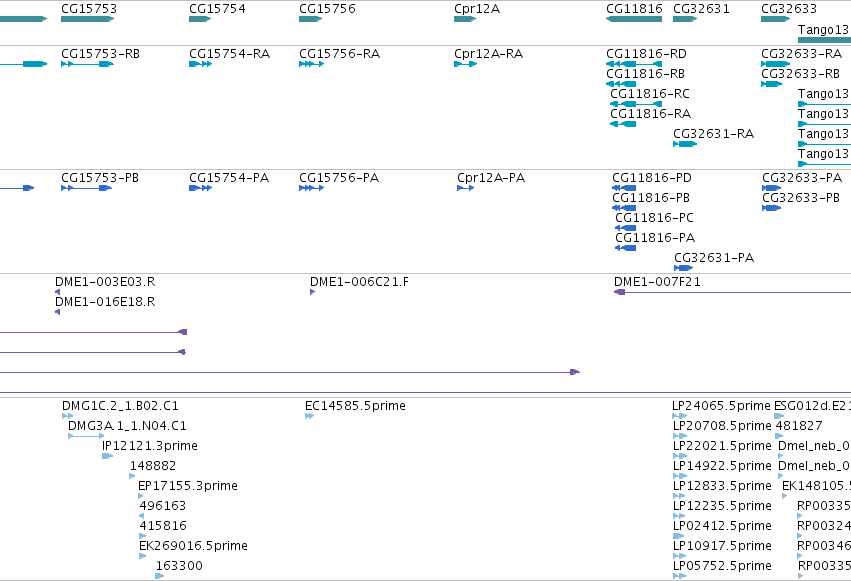Viewport: 851px width, 581px height.
Task: Click the LP12235.5prime label
Action: 722,506
